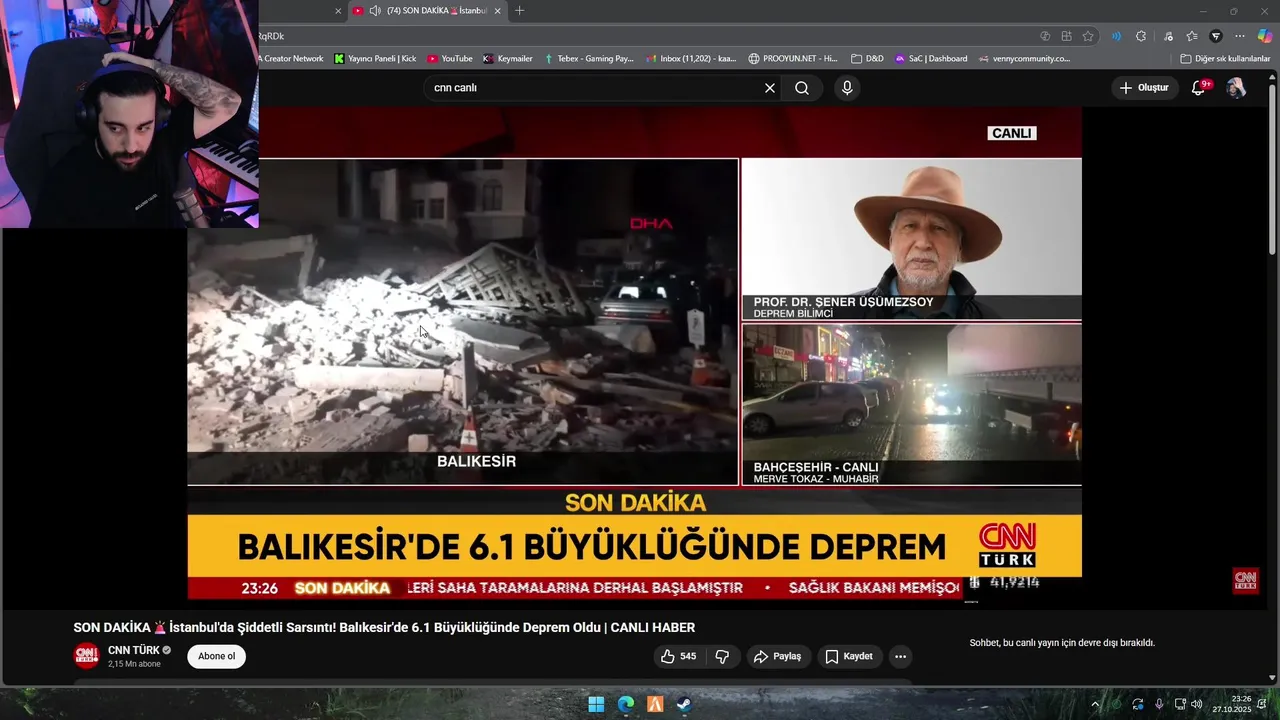This screenshot has width=1280, height=720.
Task: Click the Kaydet save button
Action: point(848,657)
